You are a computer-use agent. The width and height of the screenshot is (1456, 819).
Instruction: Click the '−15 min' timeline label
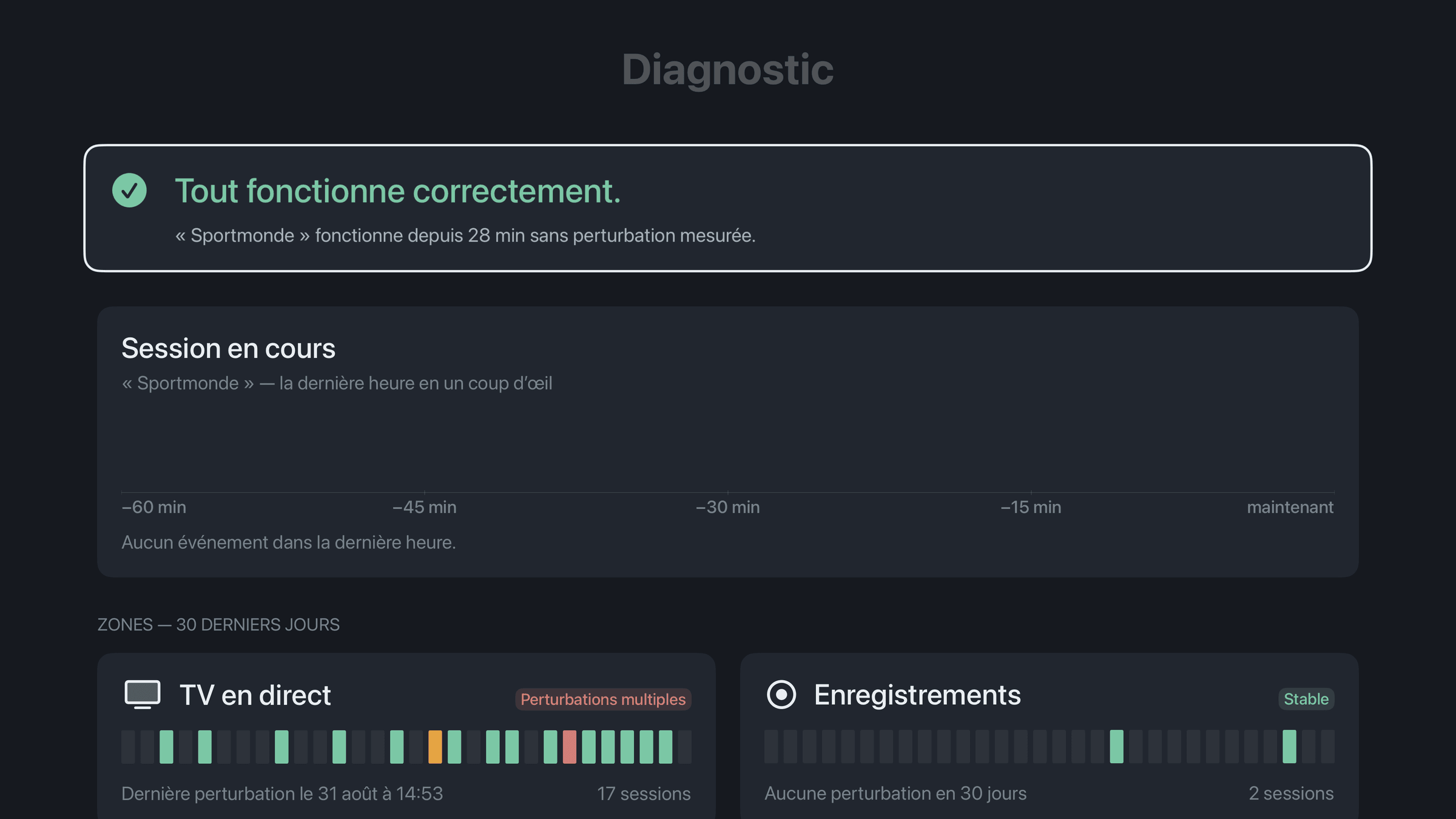1031,507
